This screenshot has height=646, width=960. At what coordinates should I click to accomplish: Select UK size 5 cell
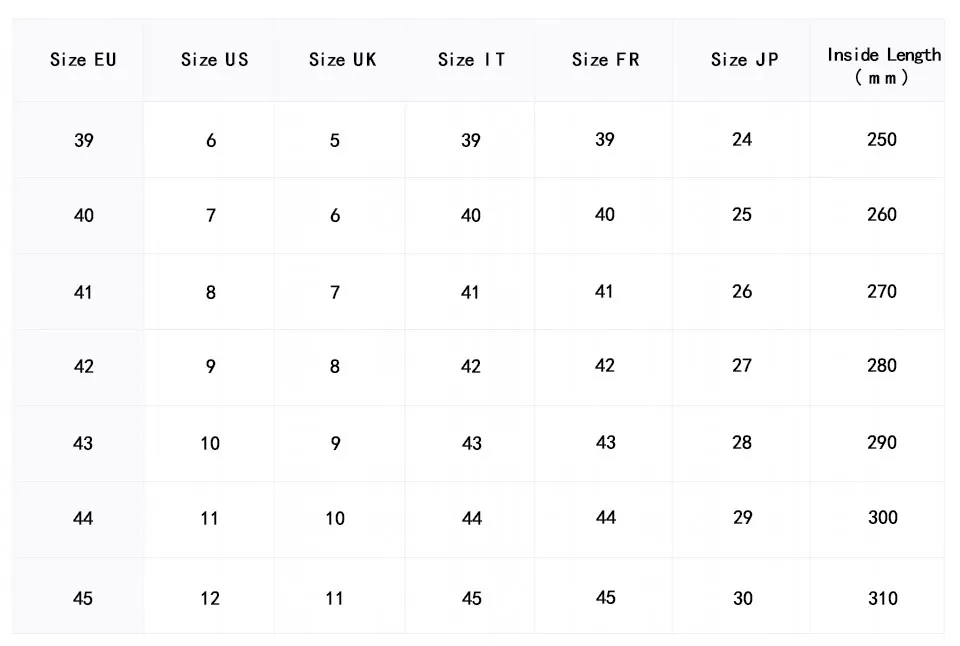[335, 141]
